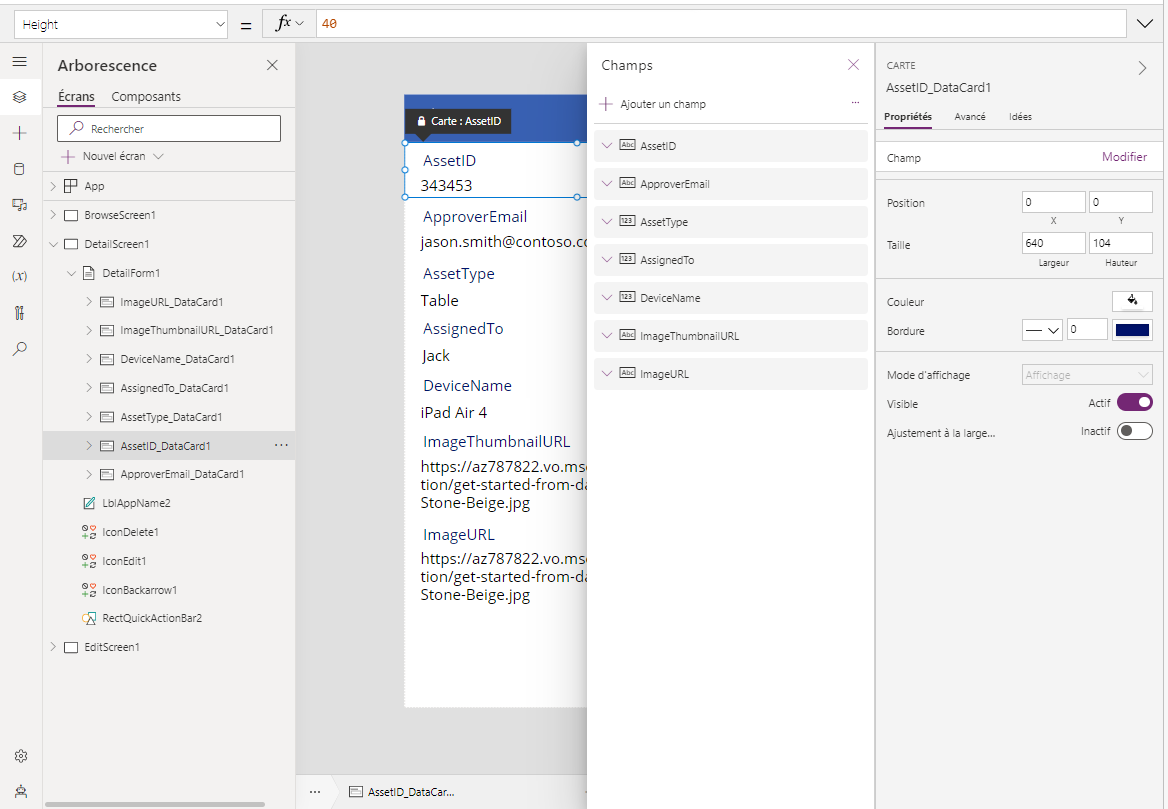Screen dimensions: 1168x809
Task: Expand the DeviceName field in Champs
Action: [x=607, y=297]
